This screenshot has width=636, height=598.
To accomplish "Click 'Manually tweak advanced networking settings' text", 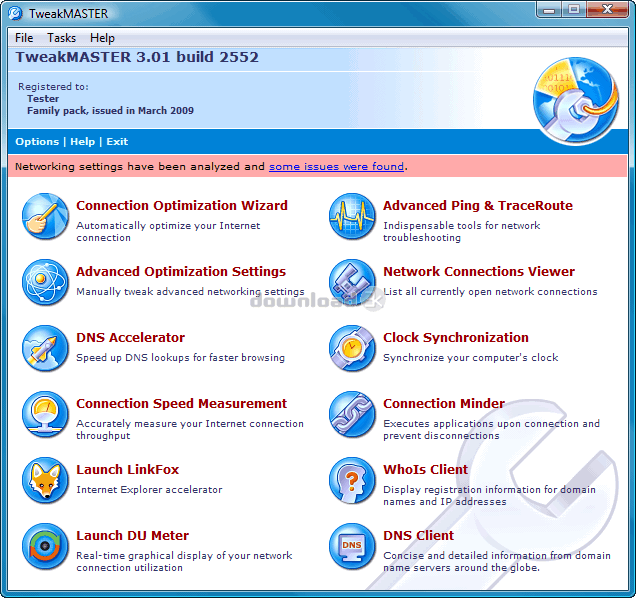I will [x=190, y=292].
